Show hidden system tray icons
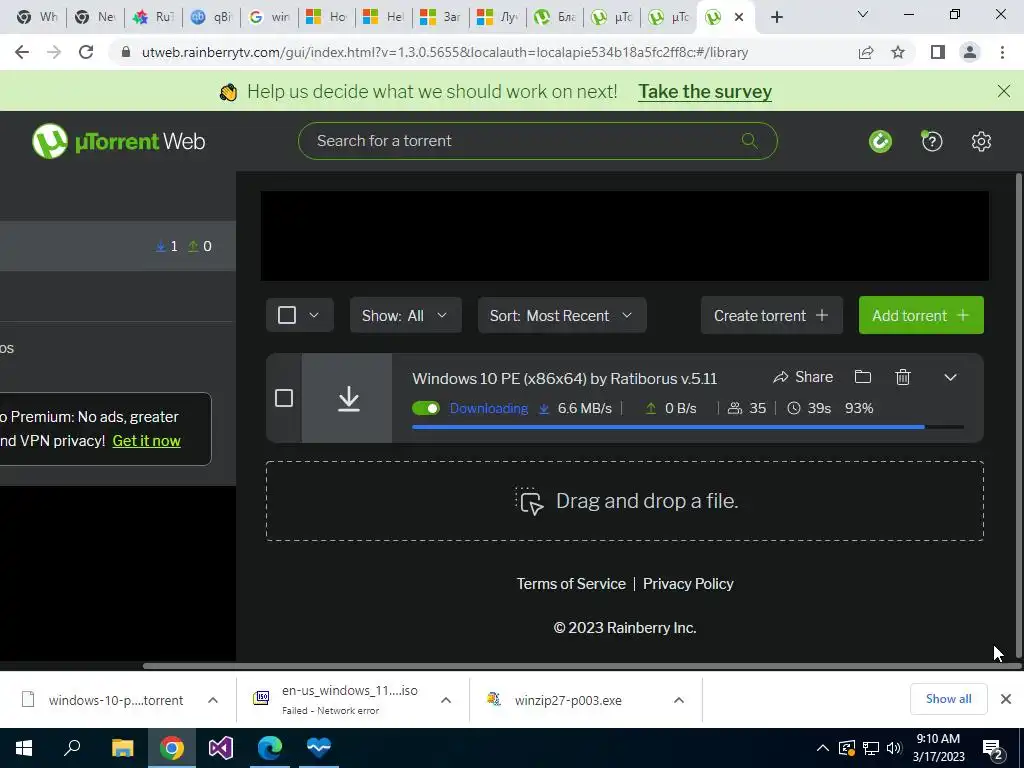 [823, 748]
